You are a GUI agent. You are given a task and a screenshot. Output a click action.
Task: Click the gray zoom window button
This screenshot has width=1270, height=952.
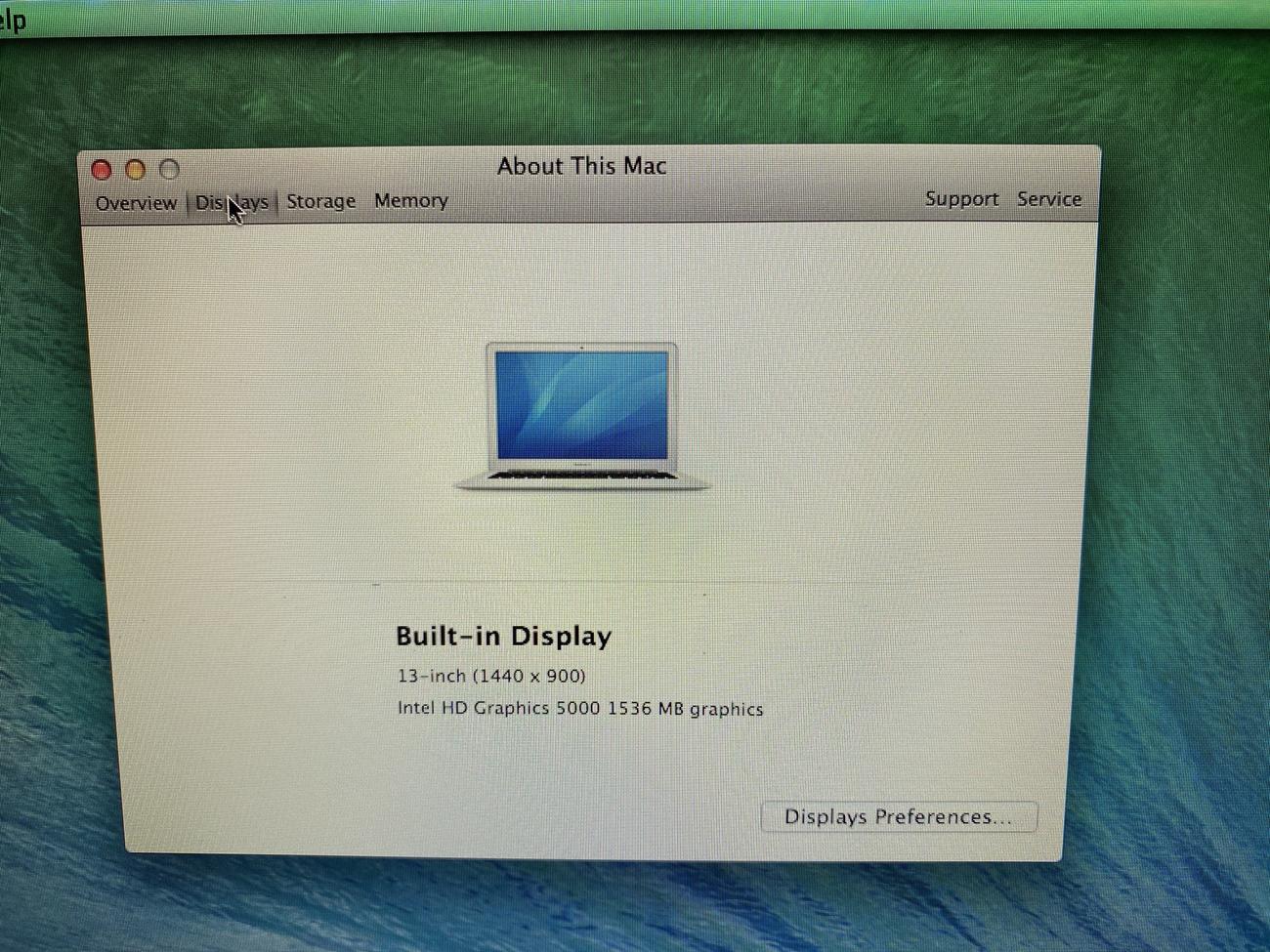tap(169, 170)
